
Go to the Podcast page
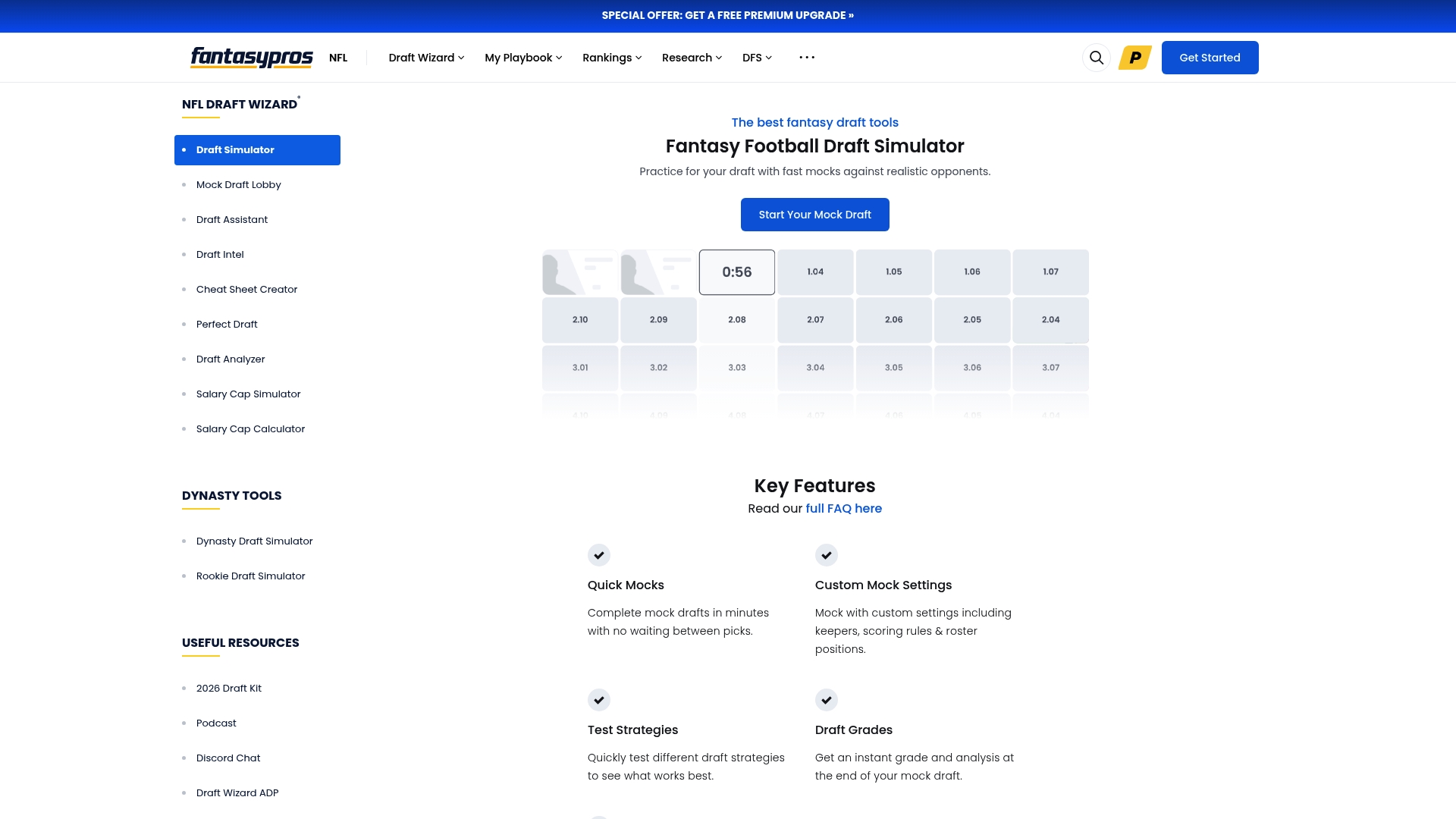click(x=216, y=723)
